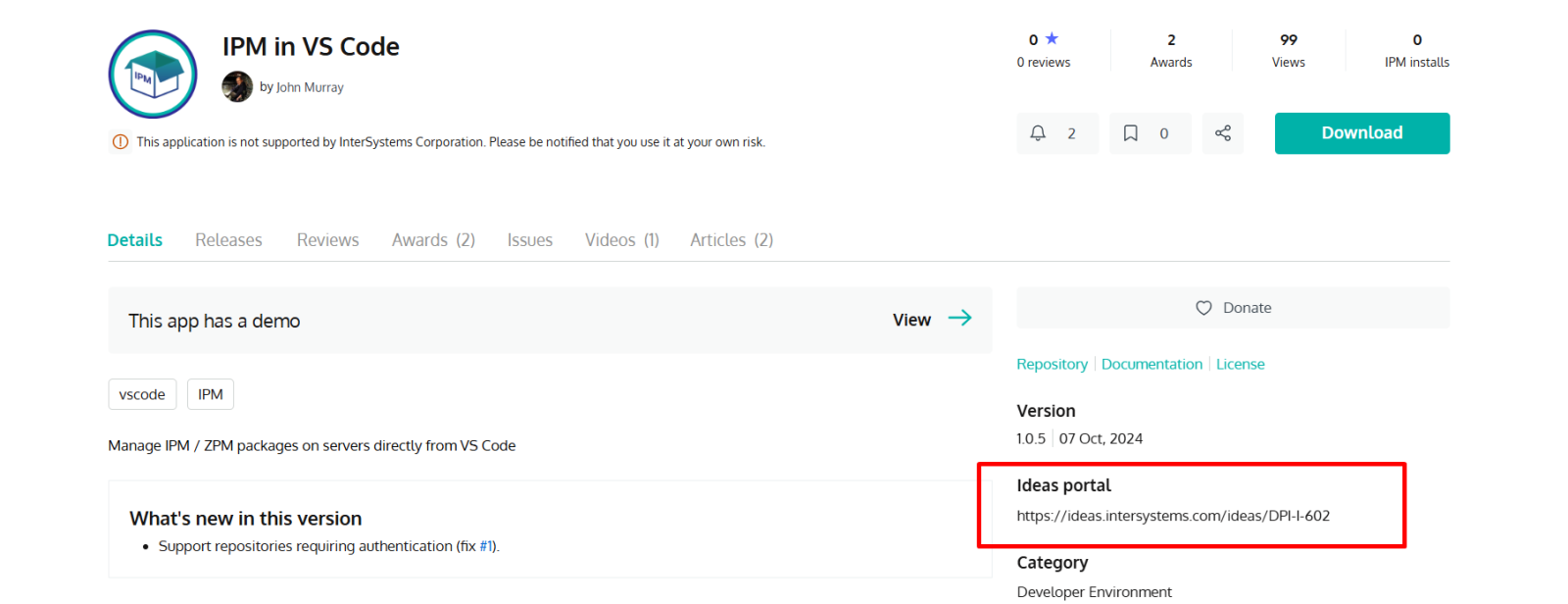The width and height of the screenshot is (1568, 604).
Task: Click the heart Donate button
Action: click(x=1233, y=308)
